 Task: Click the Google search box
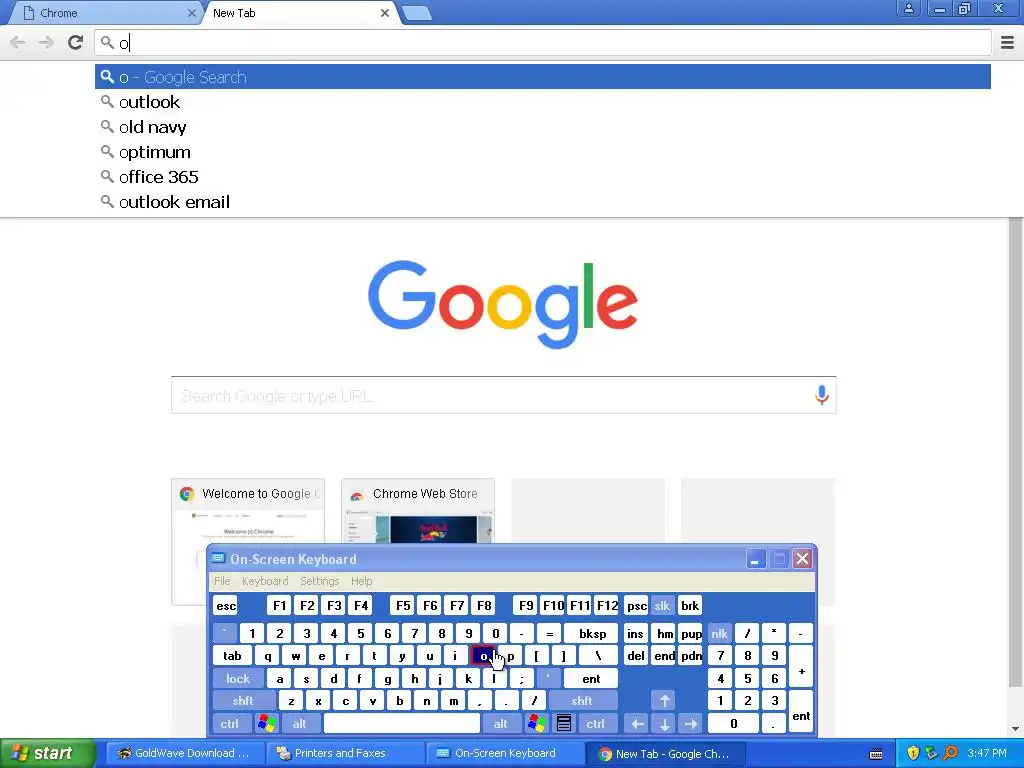[x=504, y=395]
